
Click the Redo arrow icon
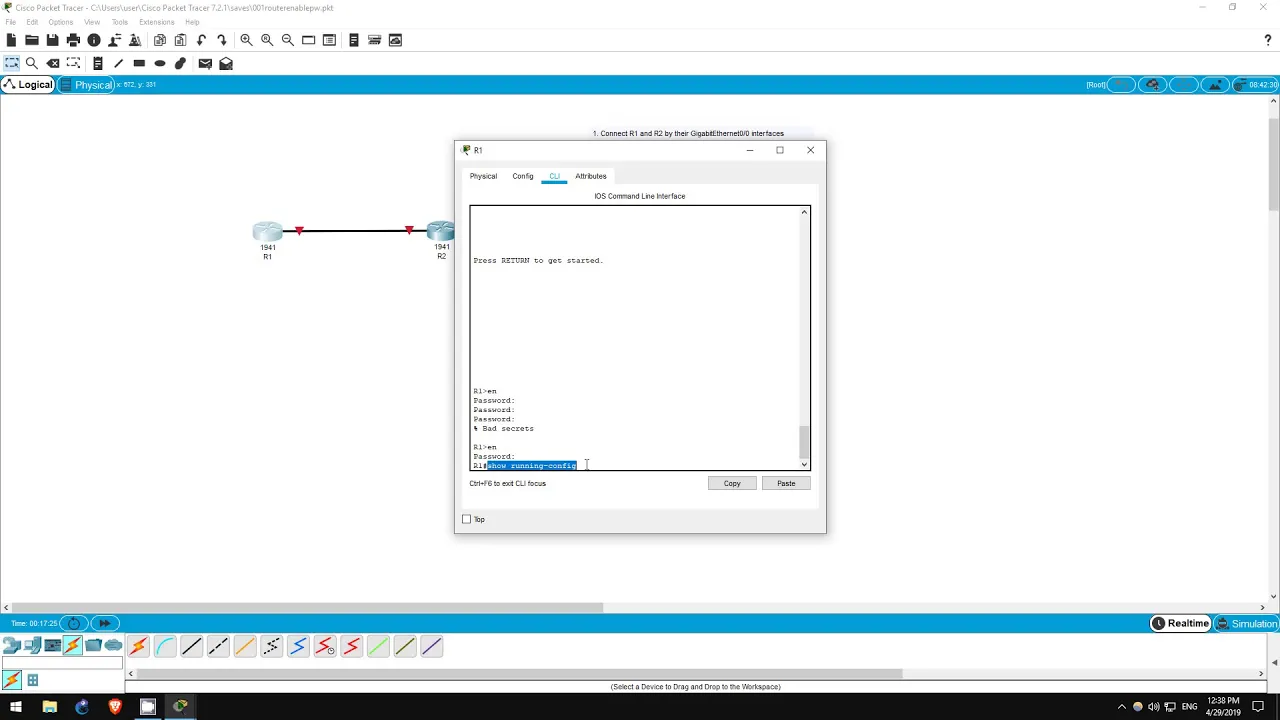222,40
